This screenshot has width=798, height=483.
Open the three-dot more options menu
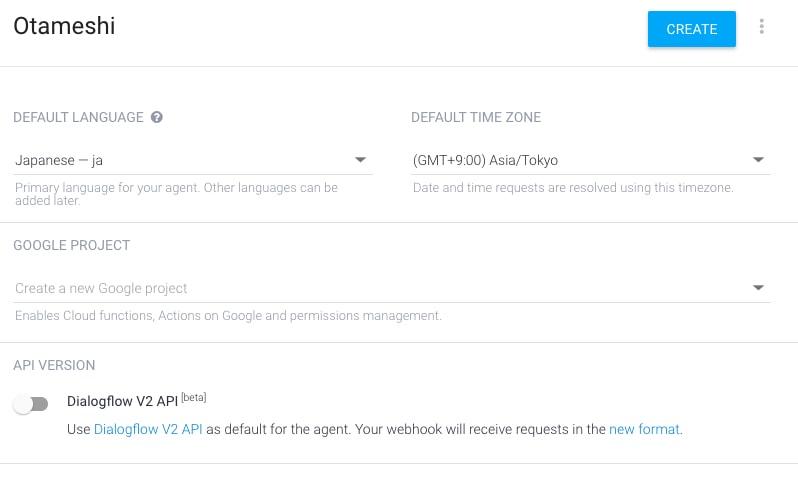pos(761,26)
